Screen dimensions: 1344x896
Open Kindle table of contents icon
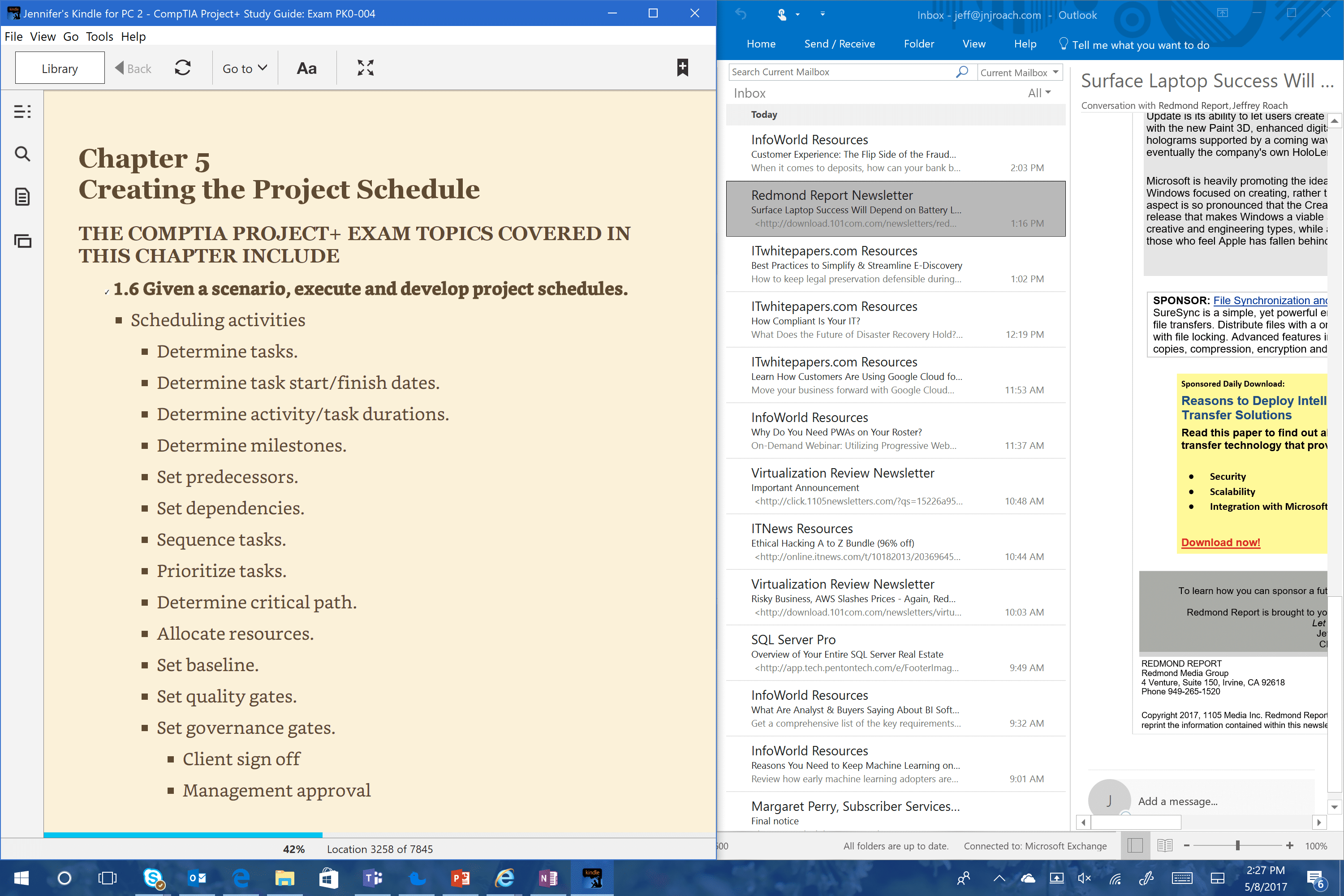(22, 112)
